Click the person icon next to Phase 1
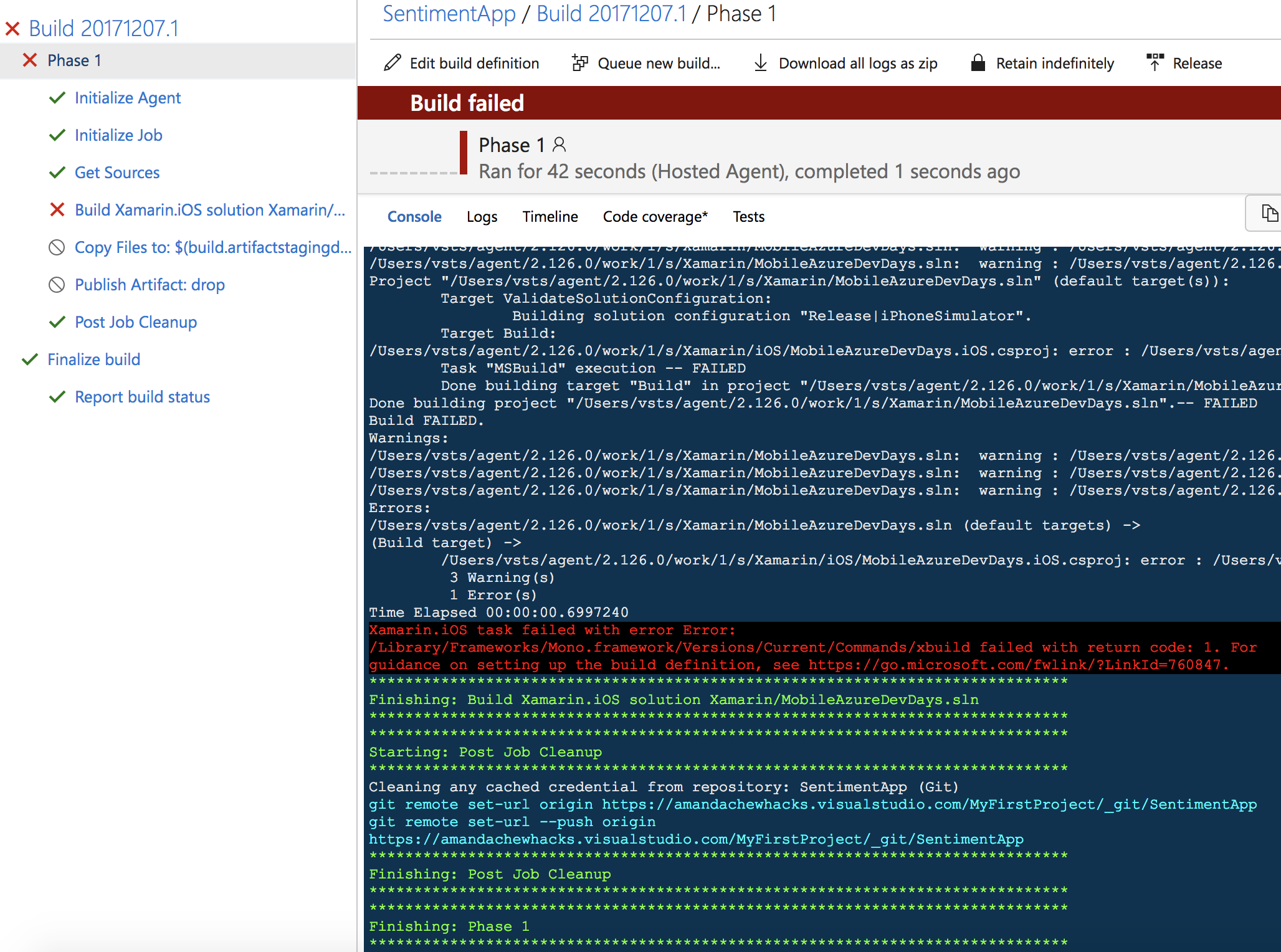The width and height of the screenshot is (1281, 952). point(560,145)
